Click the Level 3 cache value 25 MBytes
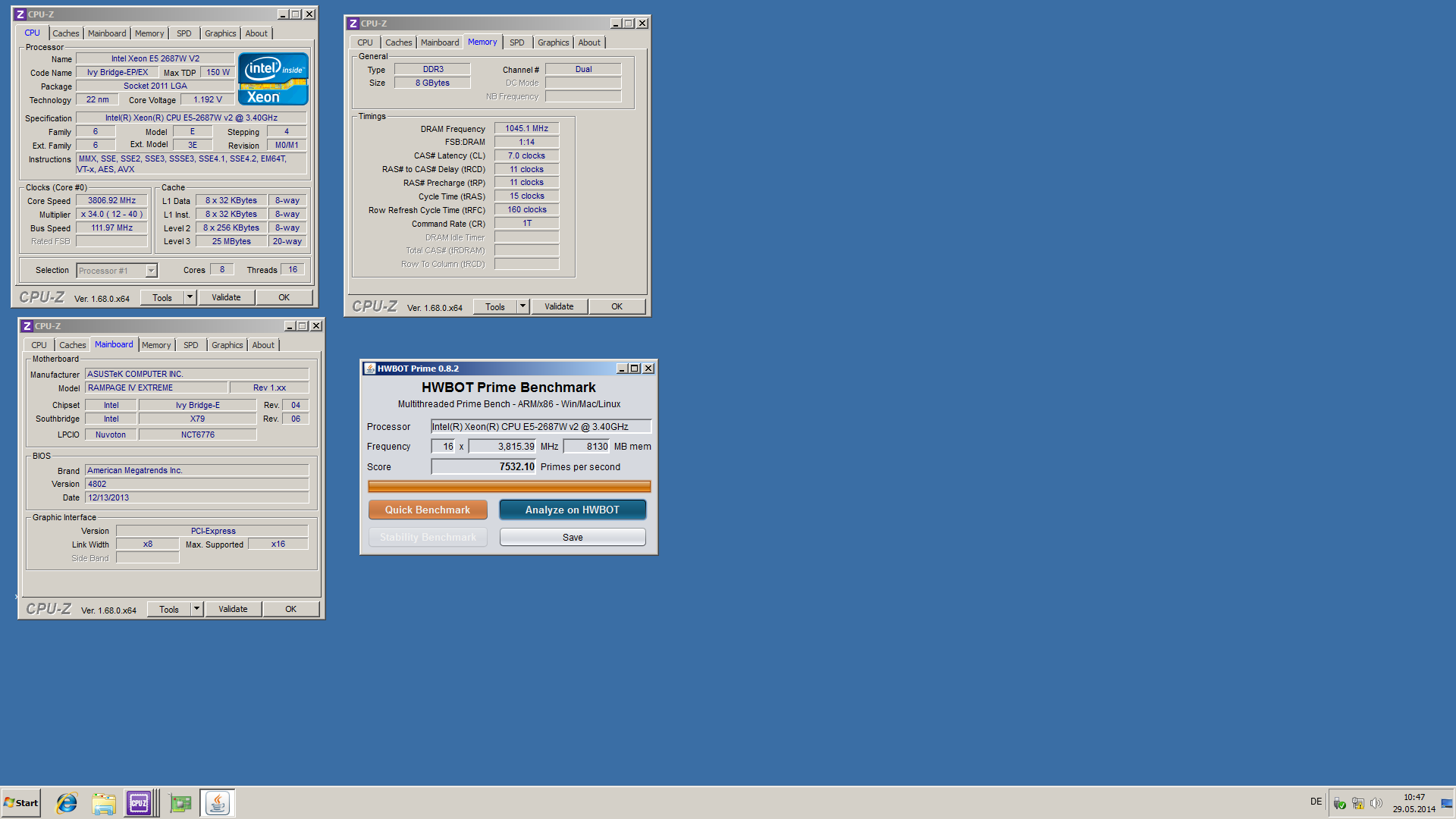The height and width of the screenshot is (819, 1456). click(x=231, y=242)
